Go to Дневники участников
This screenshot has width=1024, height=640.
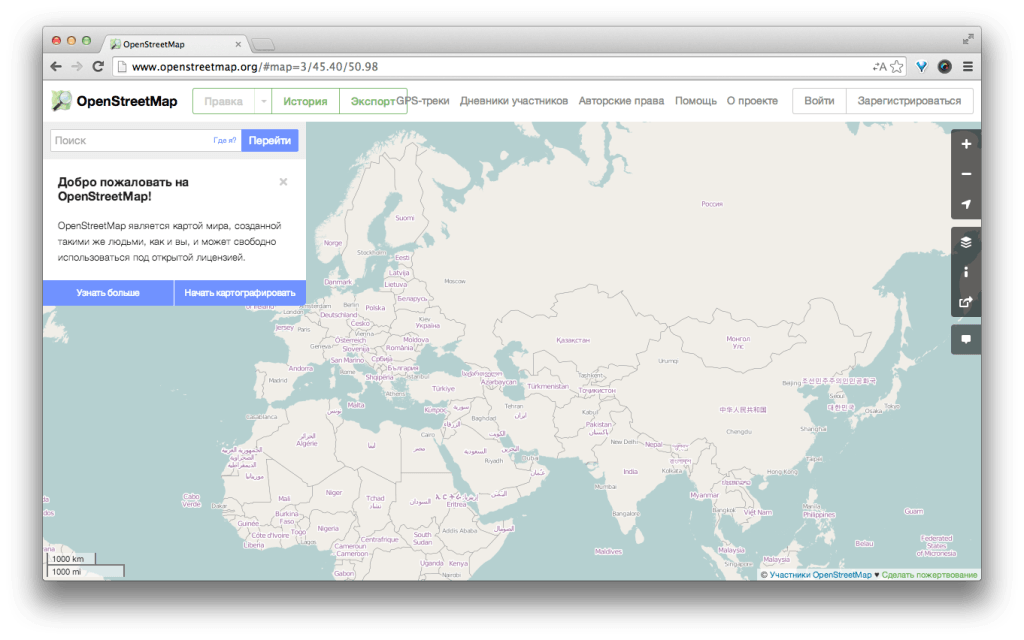513,101
